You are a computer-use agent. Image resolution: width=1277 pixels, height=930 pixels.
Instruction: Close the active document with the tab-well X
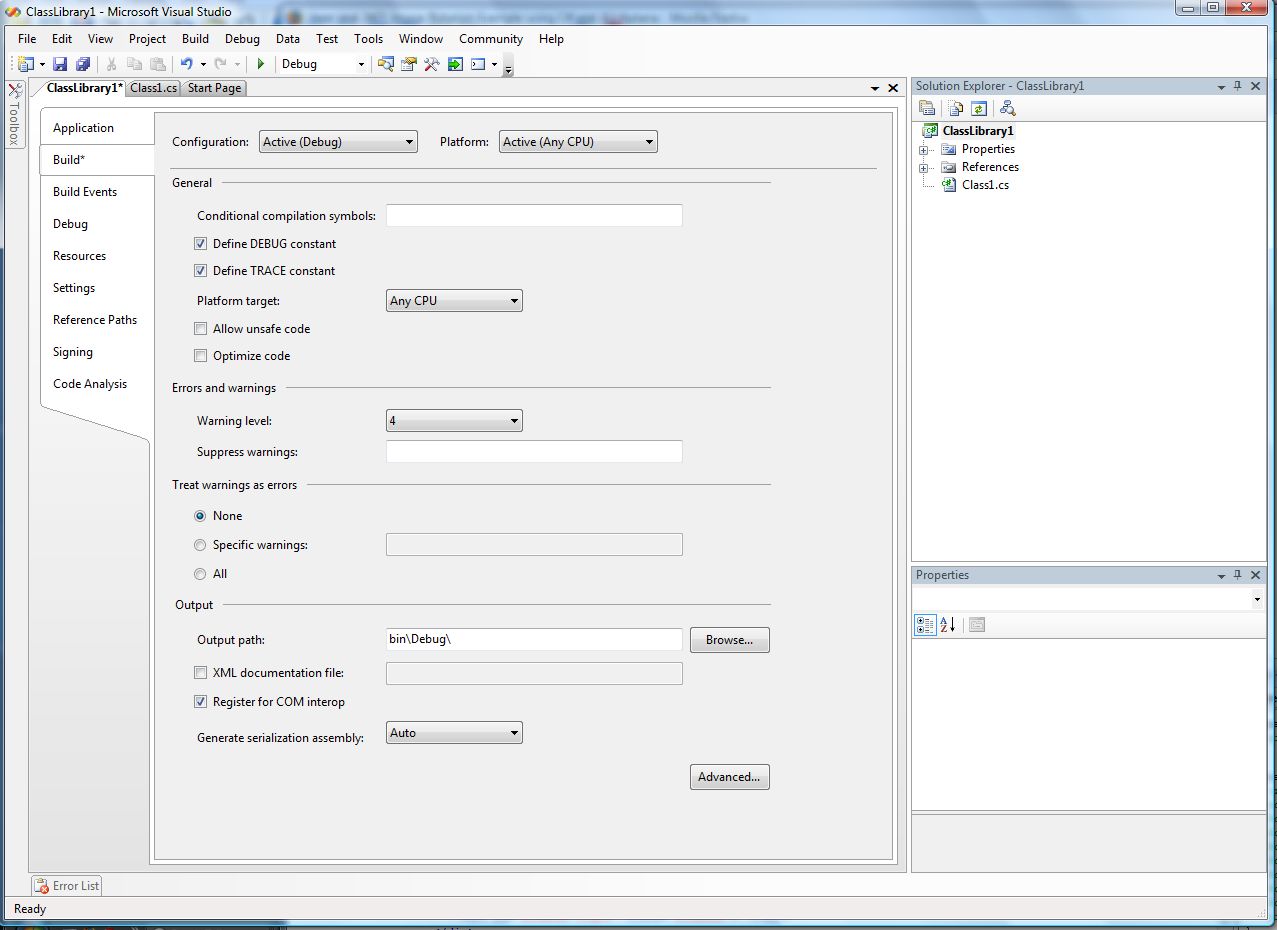point(893,88)
